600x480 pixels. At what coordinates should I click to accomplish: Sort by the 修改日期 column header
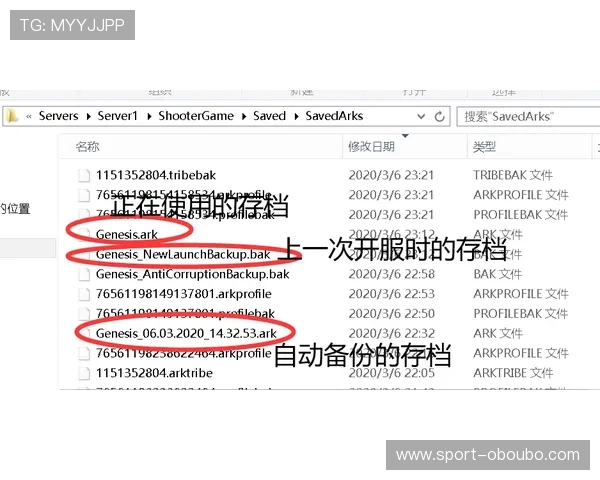(x=371, y=146)
